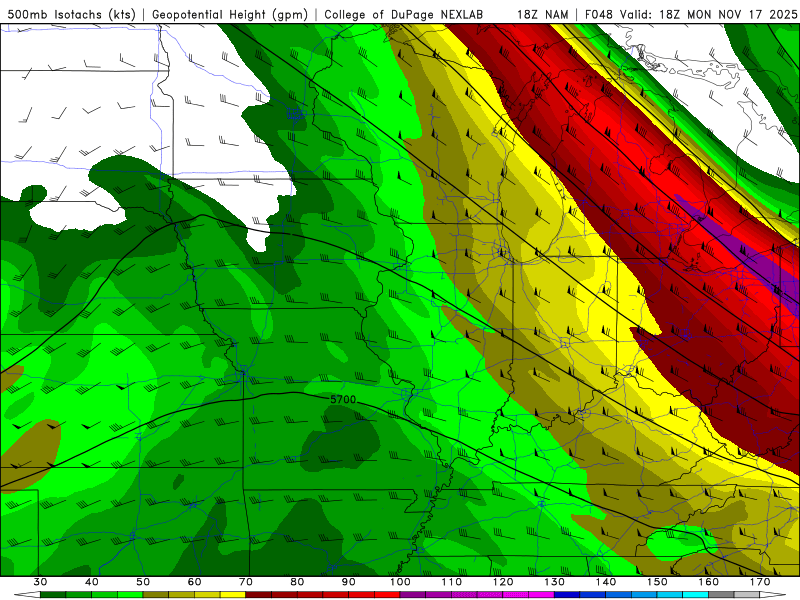Click 'College of DuPage NEXLAB' in the header
Viewport: 800px width, 600px height.
click(x=404, y=14)
